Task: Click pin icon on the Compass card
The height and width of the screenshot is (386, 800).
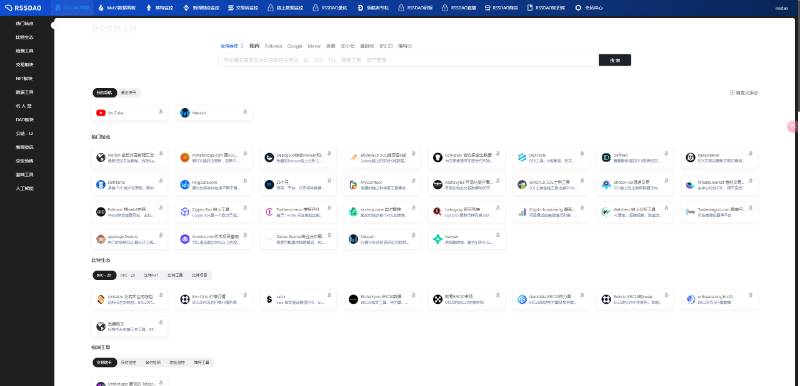Action: [498, 153]
